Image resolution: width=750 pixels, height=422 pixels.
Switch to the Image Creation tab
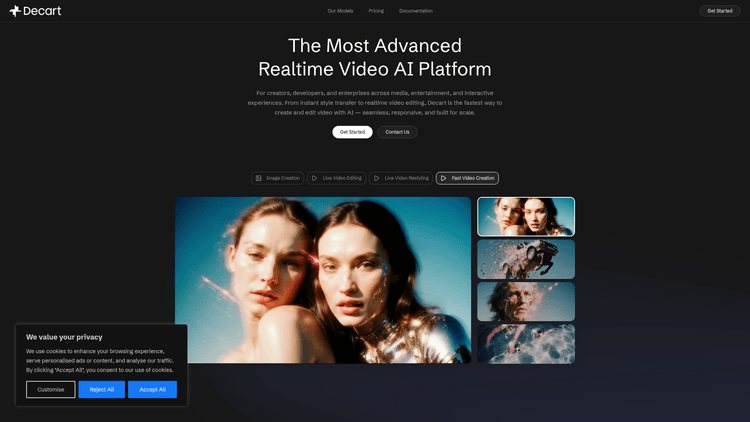277,178
